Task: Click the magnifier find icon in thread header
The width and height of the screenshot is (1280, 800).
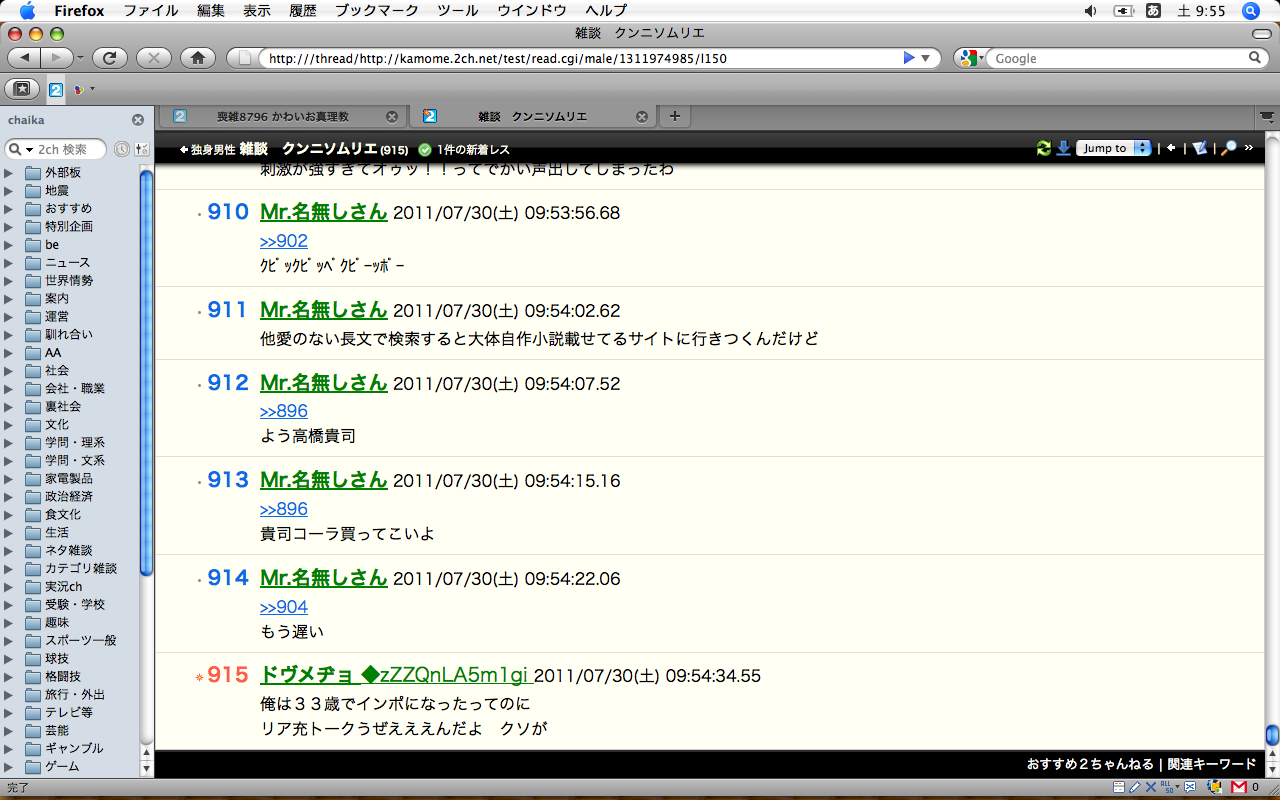Action: 1229,148
